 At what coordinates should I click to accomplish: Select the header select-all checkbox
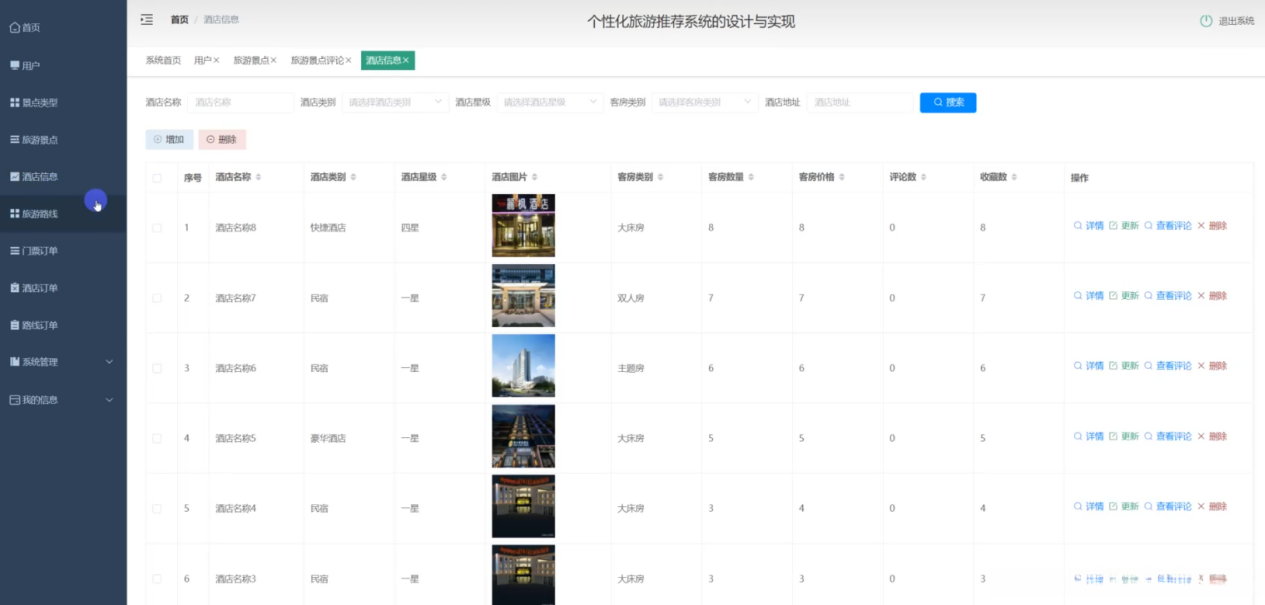tap(156, 178)
